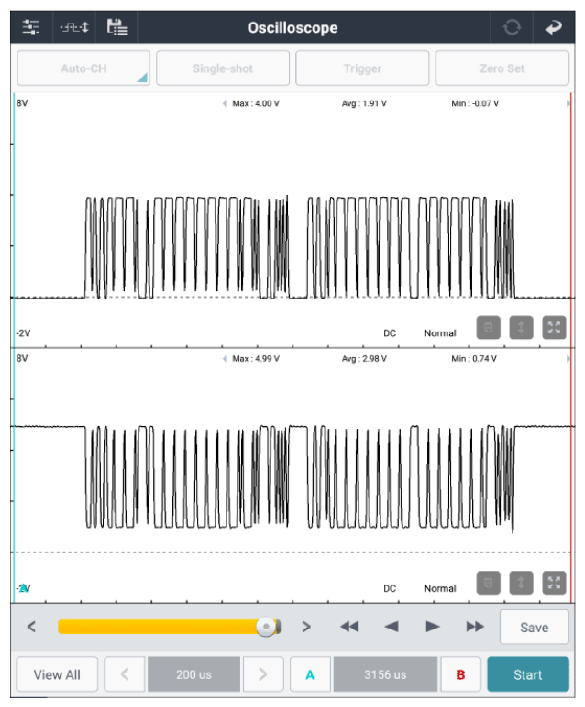
Task: Toggle cursor A button
Action: 310,675
